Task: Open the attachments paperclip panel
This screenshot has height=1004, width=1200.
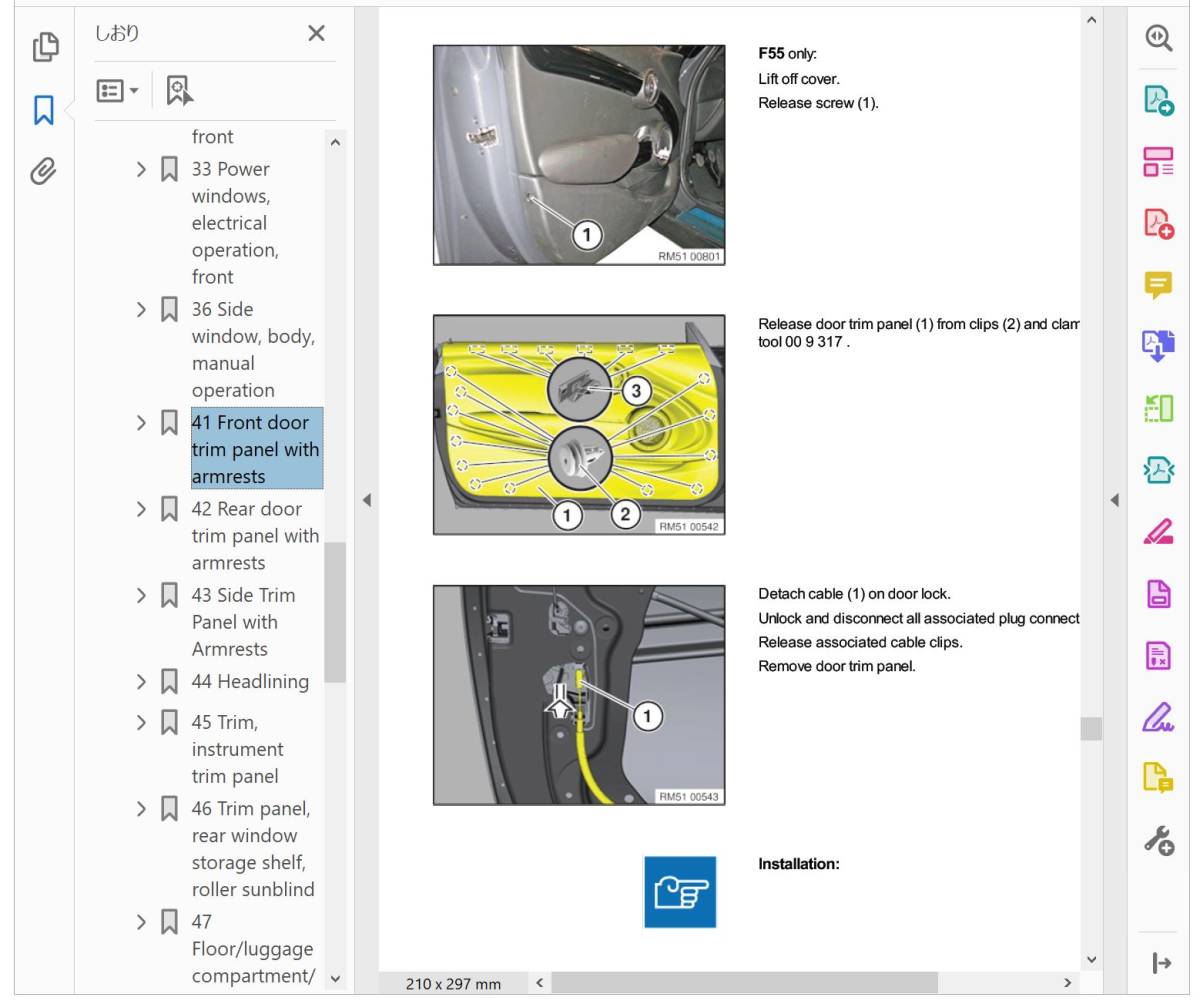Action: [43, 172]
